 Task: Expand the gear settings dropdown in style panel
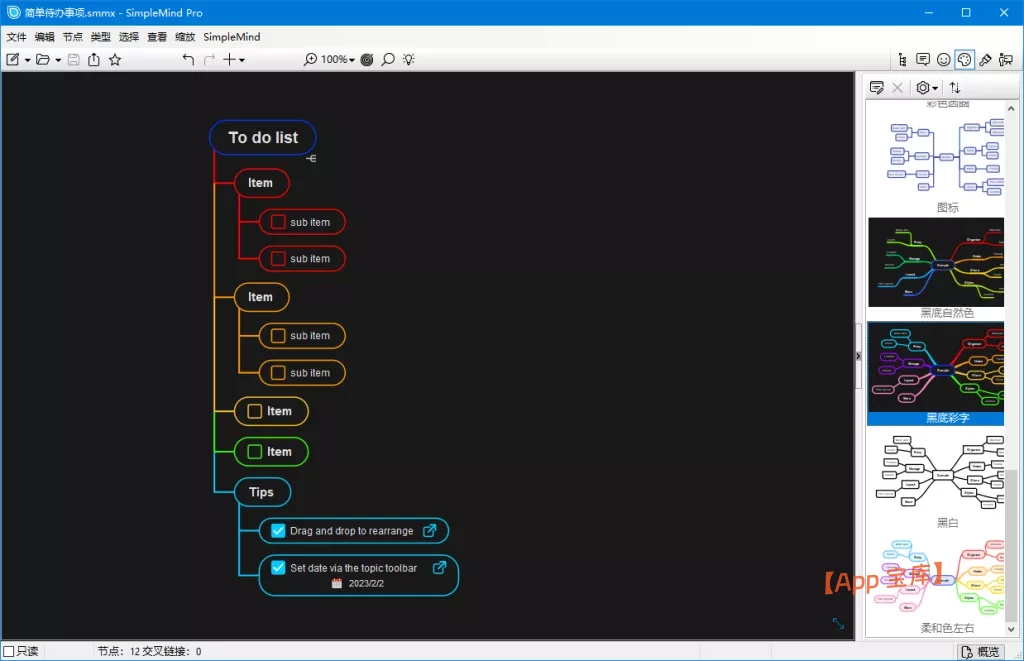point(935,88)
